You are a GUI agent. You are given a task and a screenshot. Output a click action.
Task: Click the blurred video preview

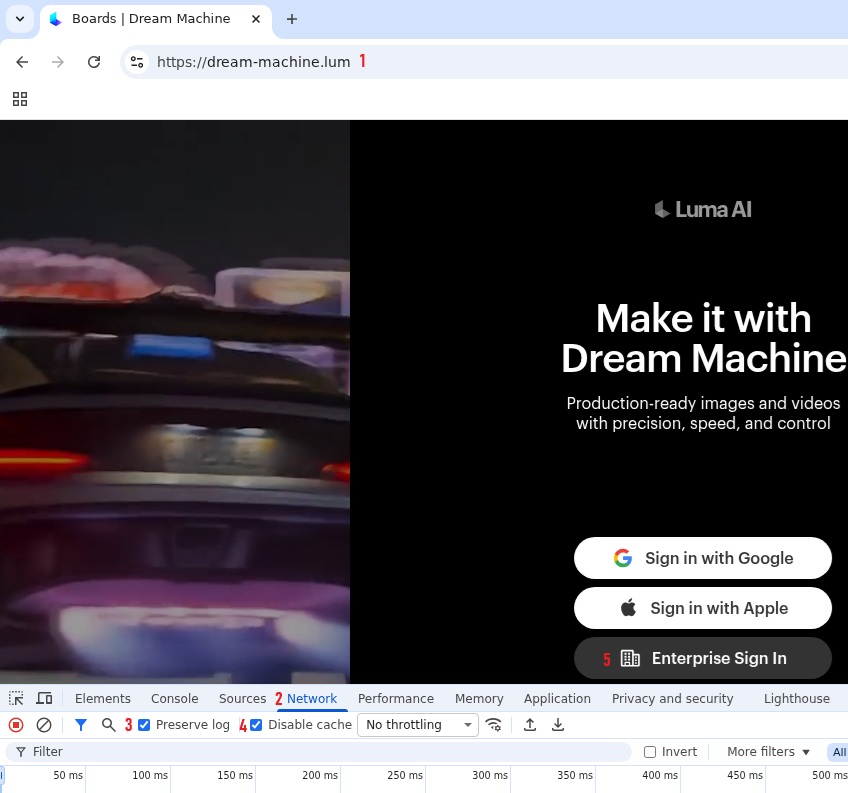175,401
